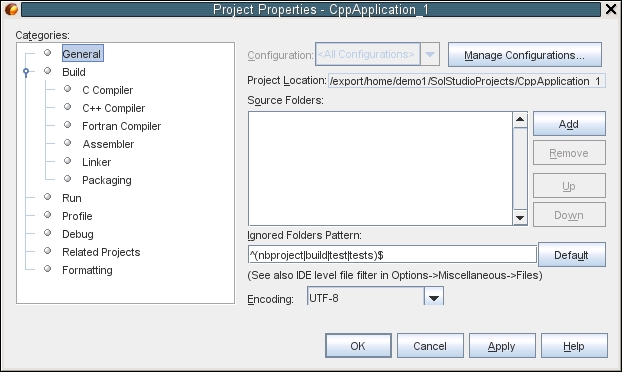Select the Debug category
Screen dimensions: 622x372
point(78,234)
